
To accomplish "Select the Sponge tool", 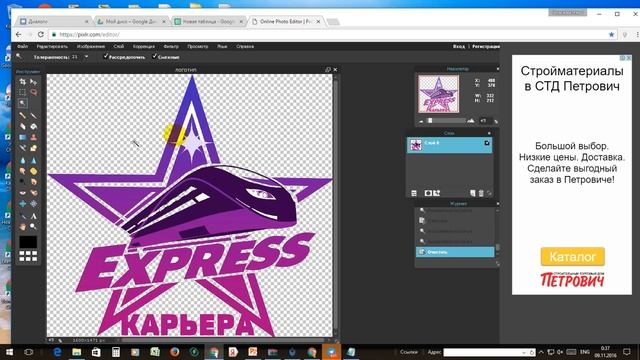I will pyautogui.click(x=33, y=171).
